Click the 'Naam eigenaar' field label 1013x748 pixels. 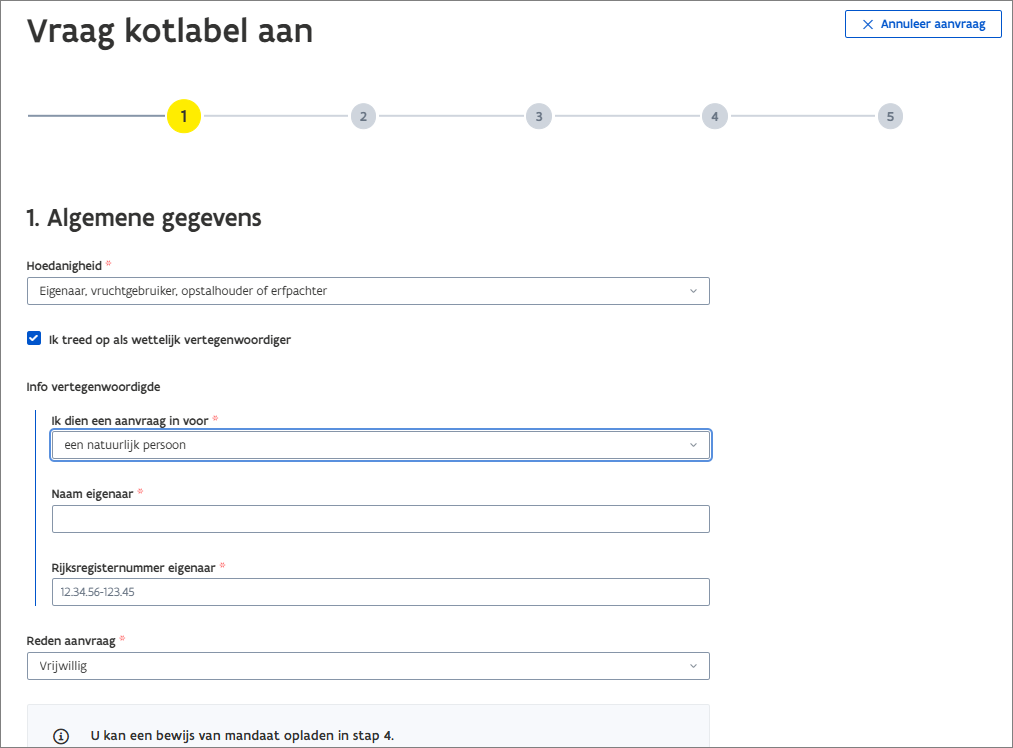pos(92,493)
